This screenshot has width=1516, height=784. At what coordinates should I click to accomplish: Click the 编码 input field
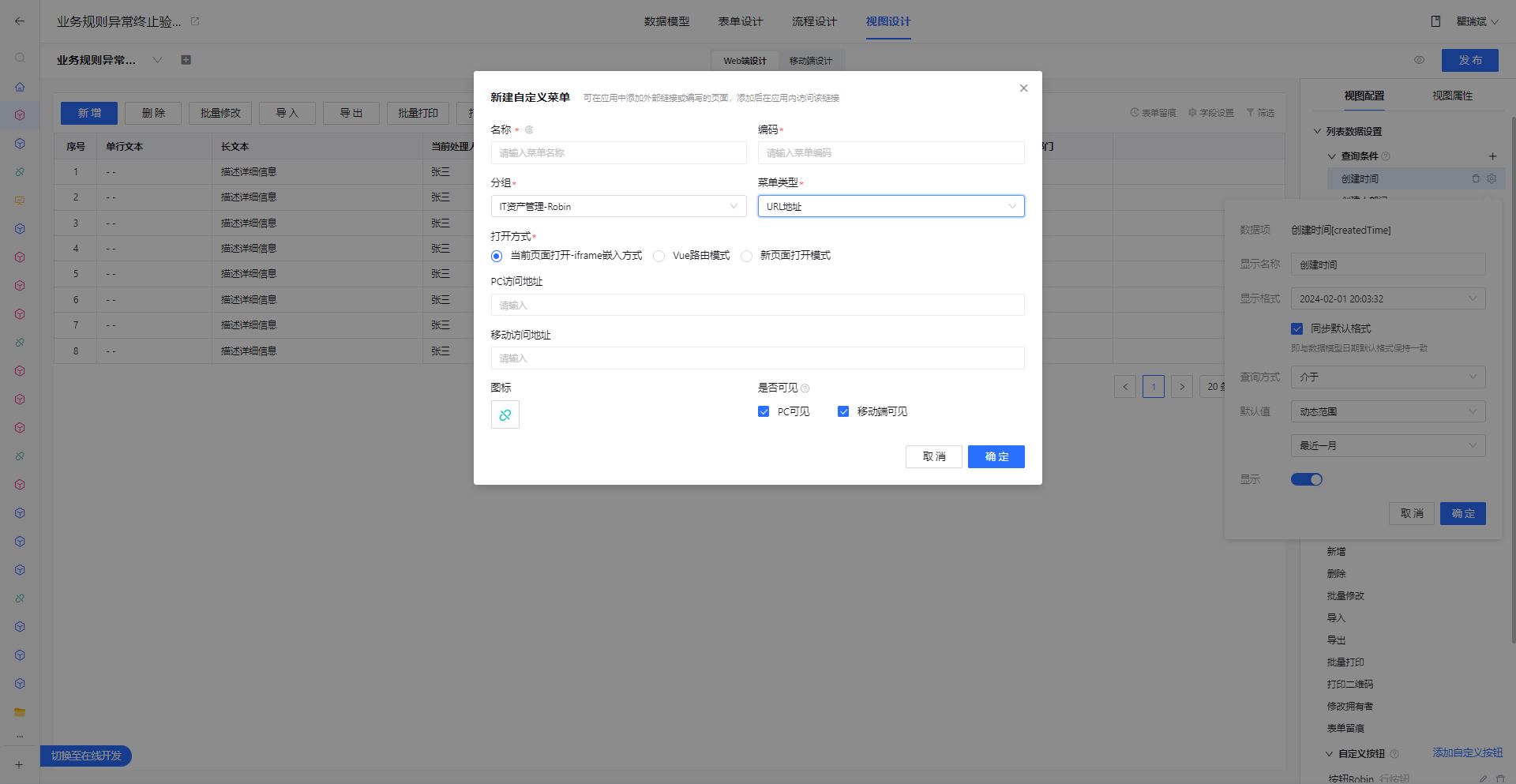coord(891,152)
